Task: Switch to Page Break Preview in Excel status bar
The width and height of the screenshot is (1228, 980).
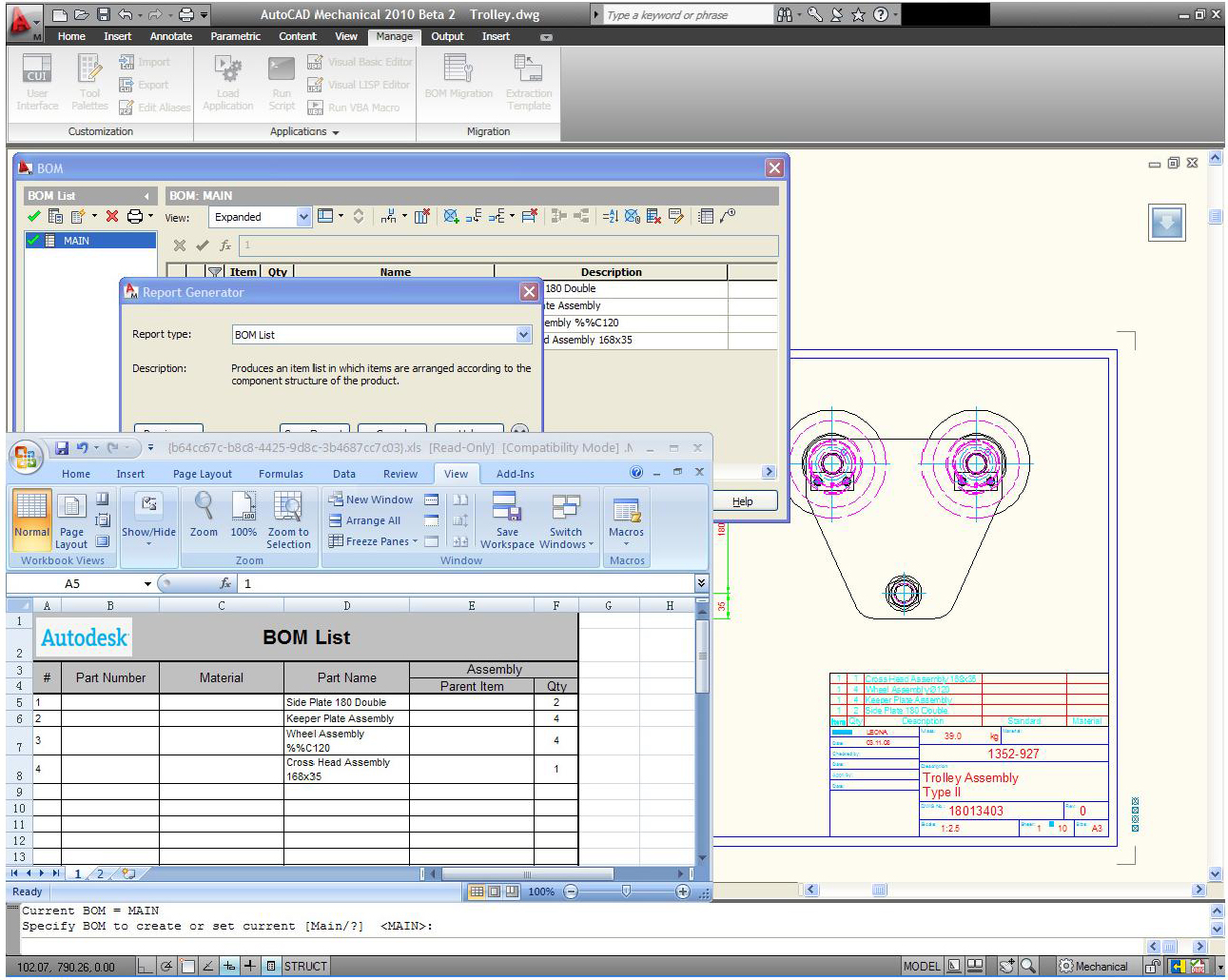Action: click(512, 892)
